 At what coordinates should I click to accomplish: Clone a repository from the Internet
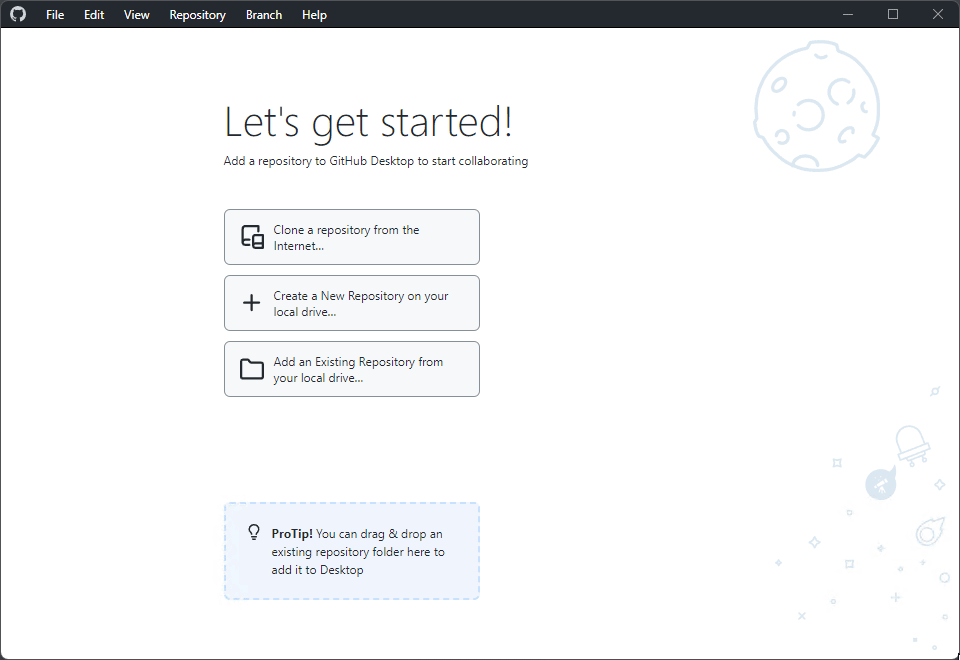(352, 237)
